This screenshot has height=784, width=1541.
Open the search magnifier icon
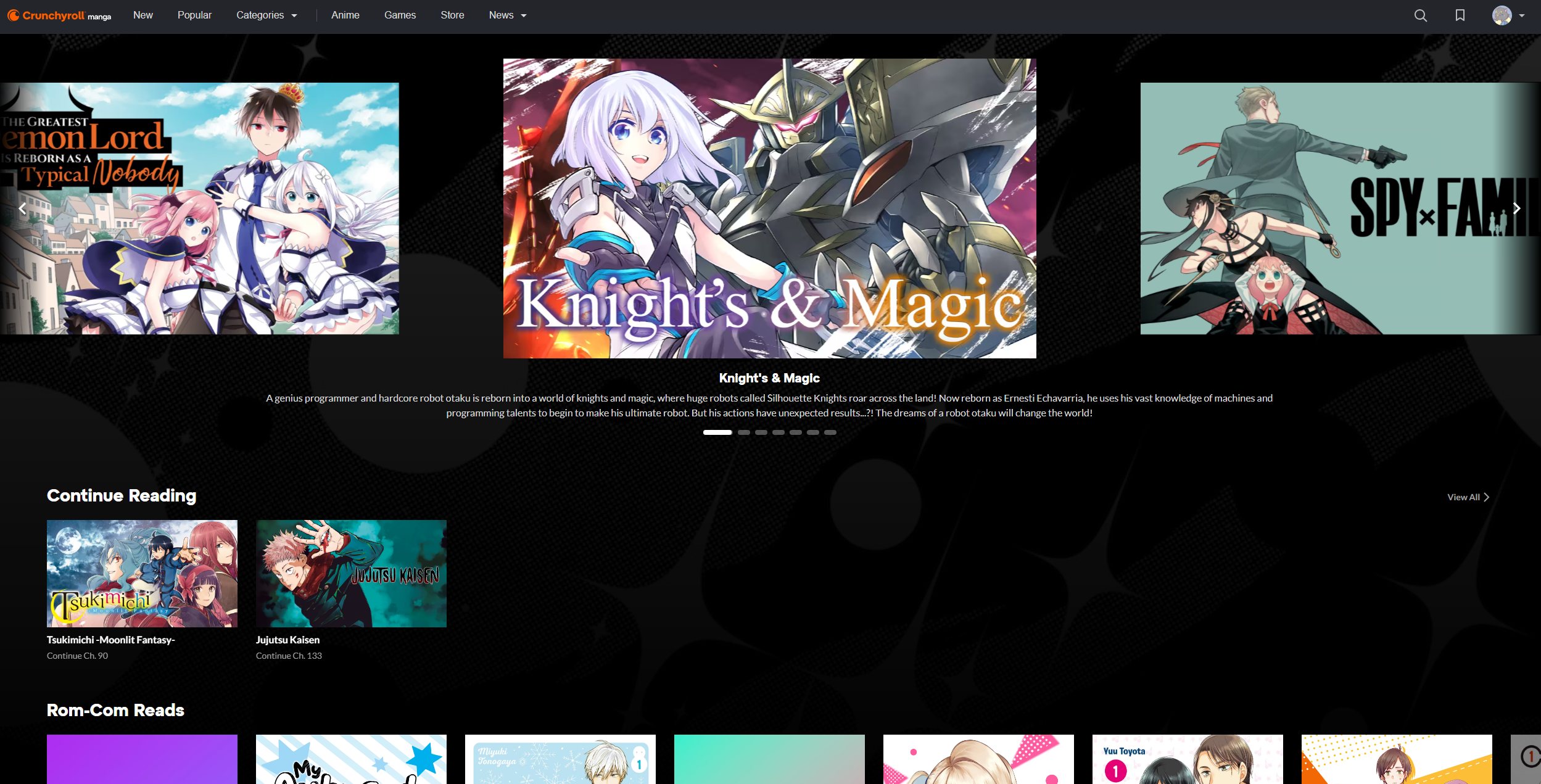pos(1420,15)
